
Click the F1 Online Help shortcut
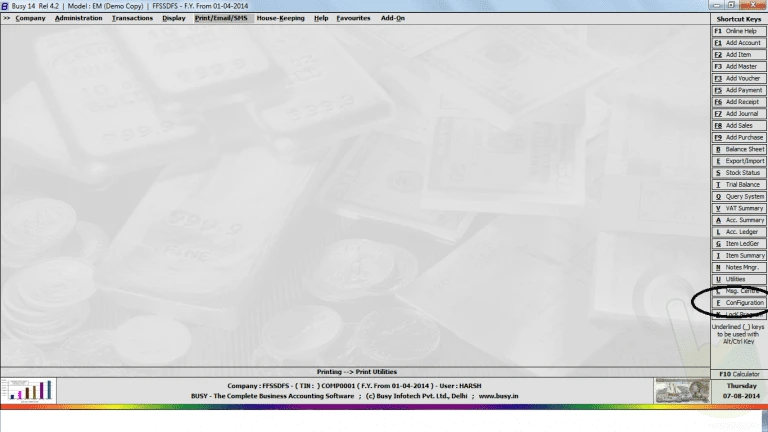(x=739, y=31)
